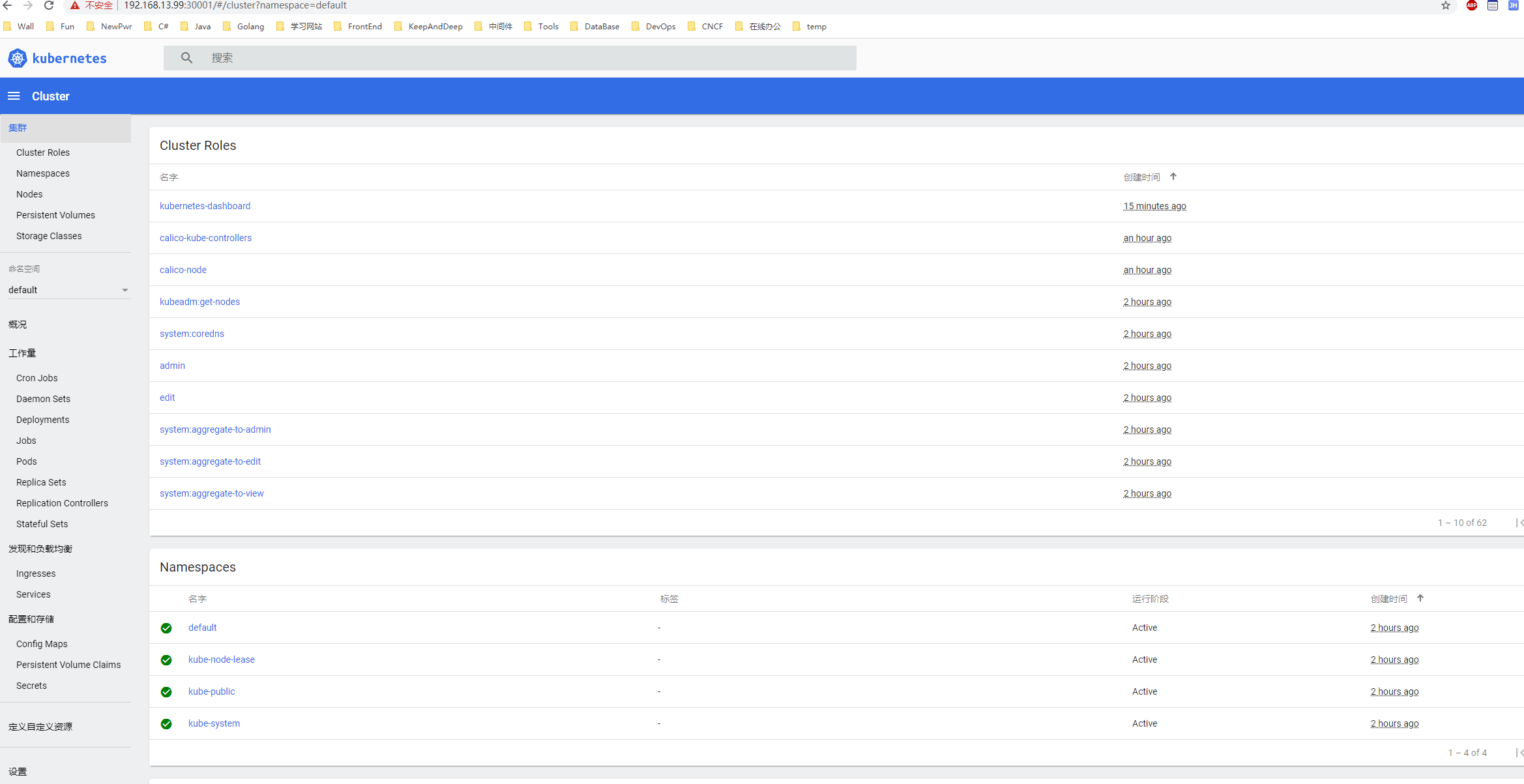1524x784 pixels.
Task: Click green status check for default namespace
Action: (166, 628)
